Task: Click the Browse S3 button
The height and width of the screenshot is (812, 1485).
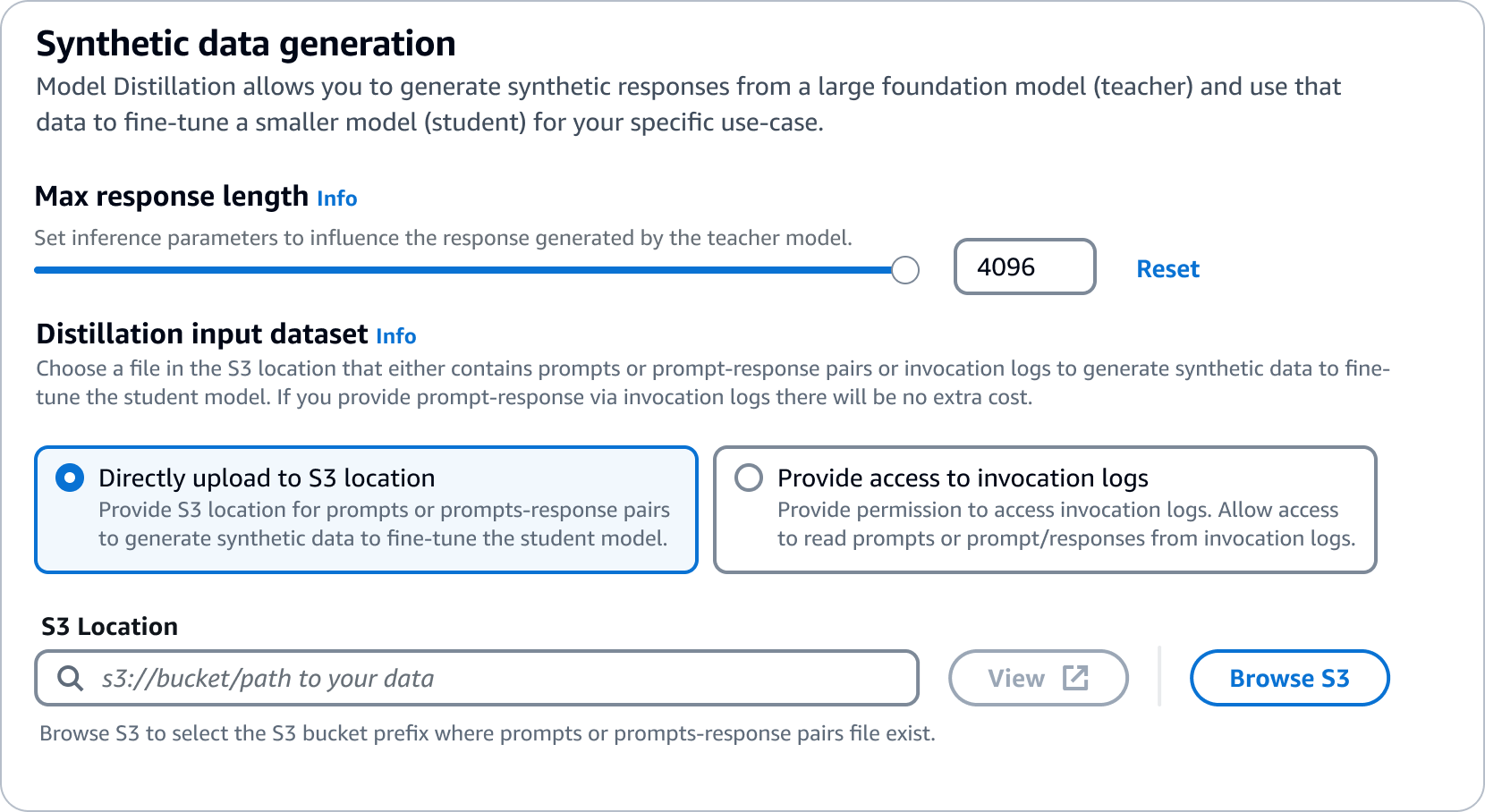Action: 1289,678
